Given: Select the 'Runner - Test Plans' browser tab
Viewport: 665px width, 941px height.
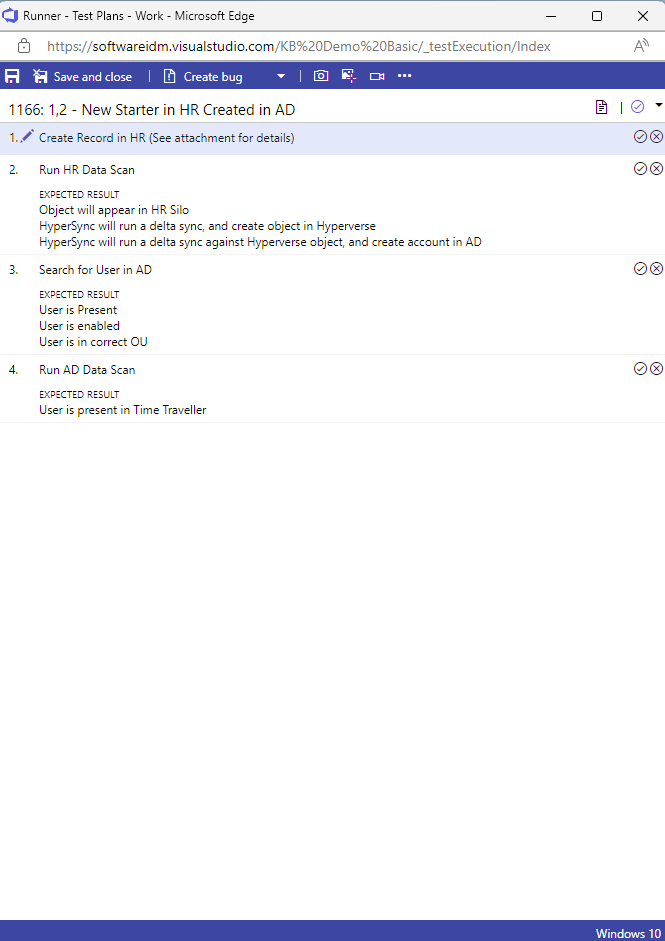Looking at the screenshot, I should click(x=130, y=15).
